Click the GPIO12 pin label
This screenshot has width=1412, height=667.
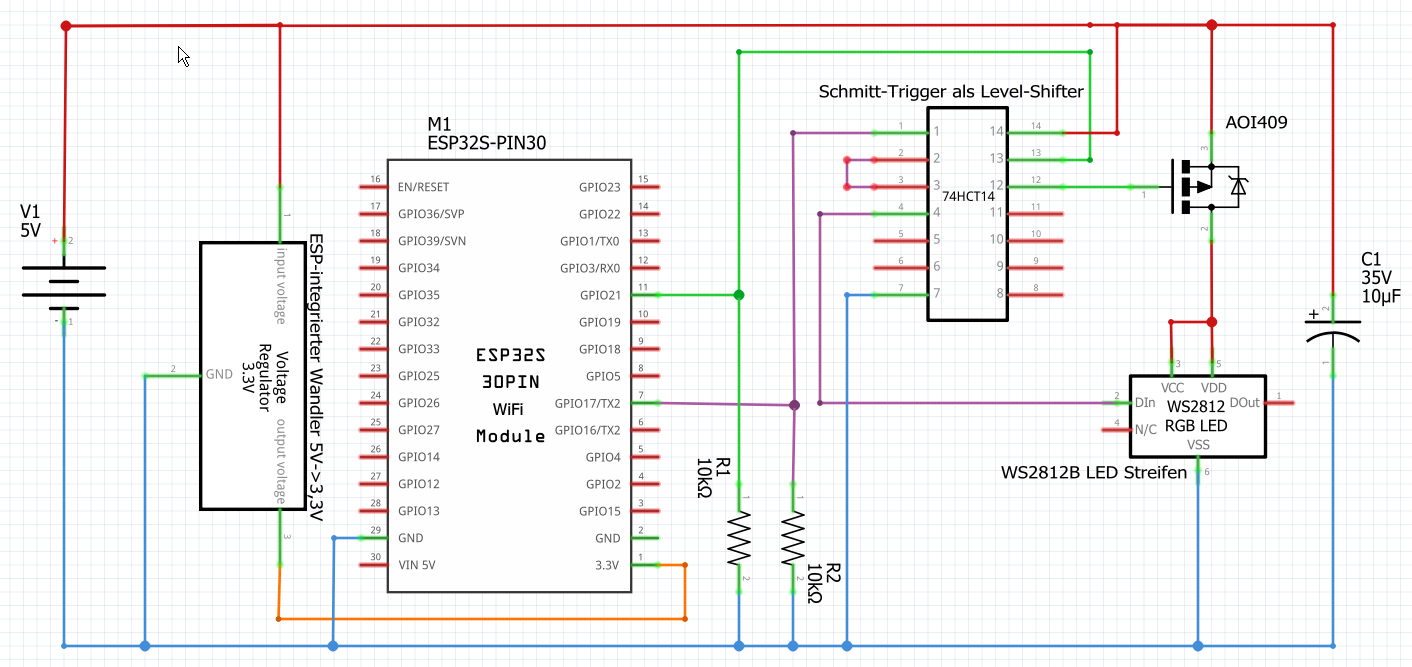[418, 484]
